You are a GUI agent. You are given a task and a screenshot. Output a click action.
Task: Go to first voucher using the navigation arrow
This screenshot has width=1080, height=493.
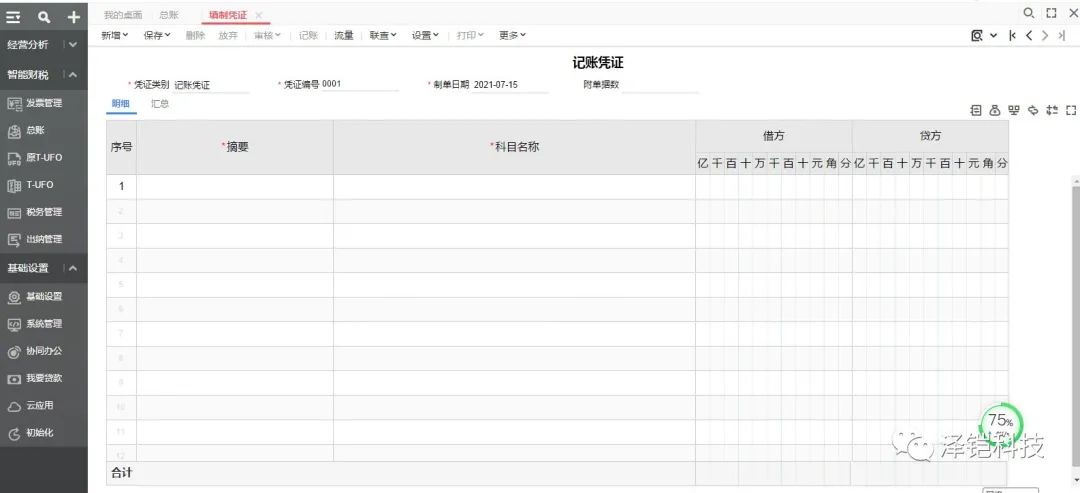click(x=1013, y=35)
